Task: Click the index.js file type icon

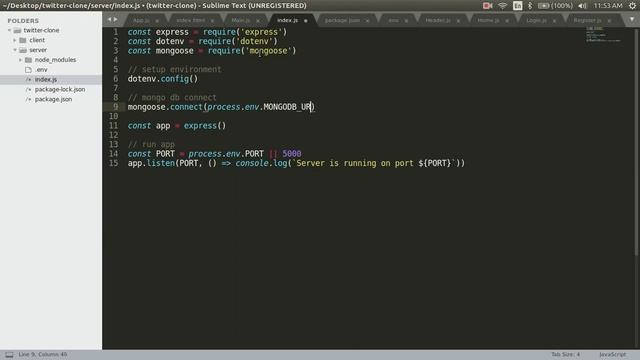Action: coord(28,80)
